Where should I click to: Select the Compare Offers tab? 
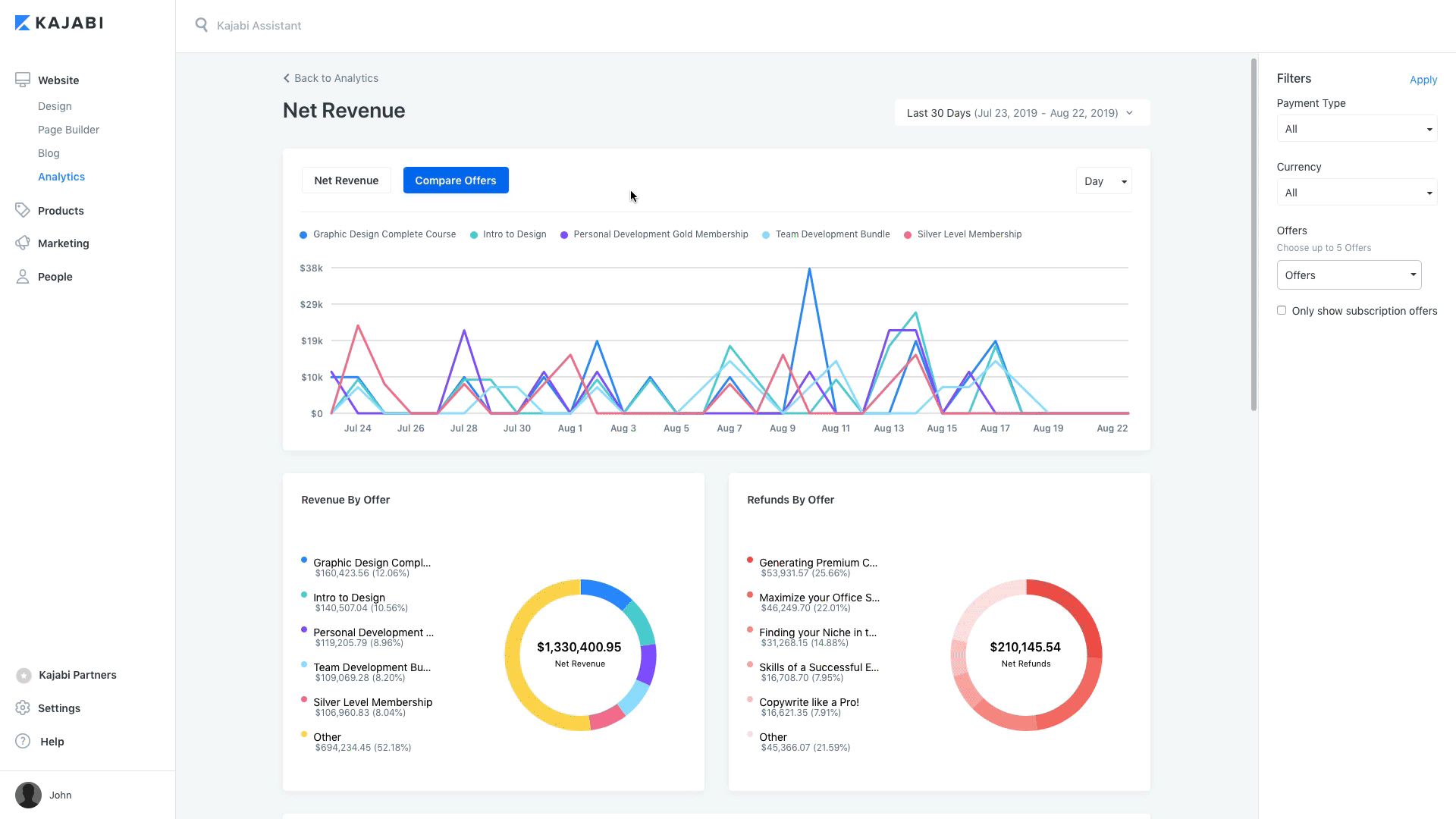pyautogui.click(x=456, y=180)
